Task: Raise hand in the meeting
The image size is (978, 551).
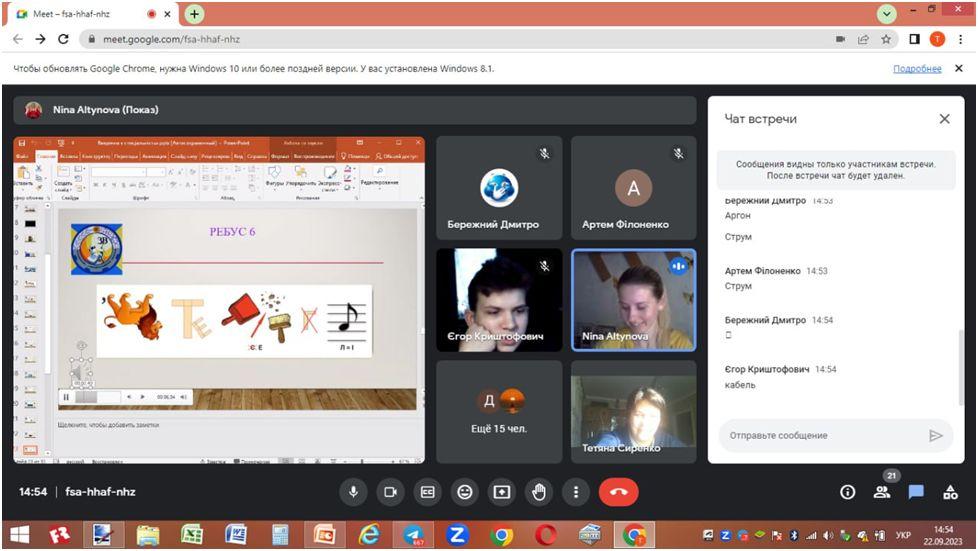Action: [539, 492]
